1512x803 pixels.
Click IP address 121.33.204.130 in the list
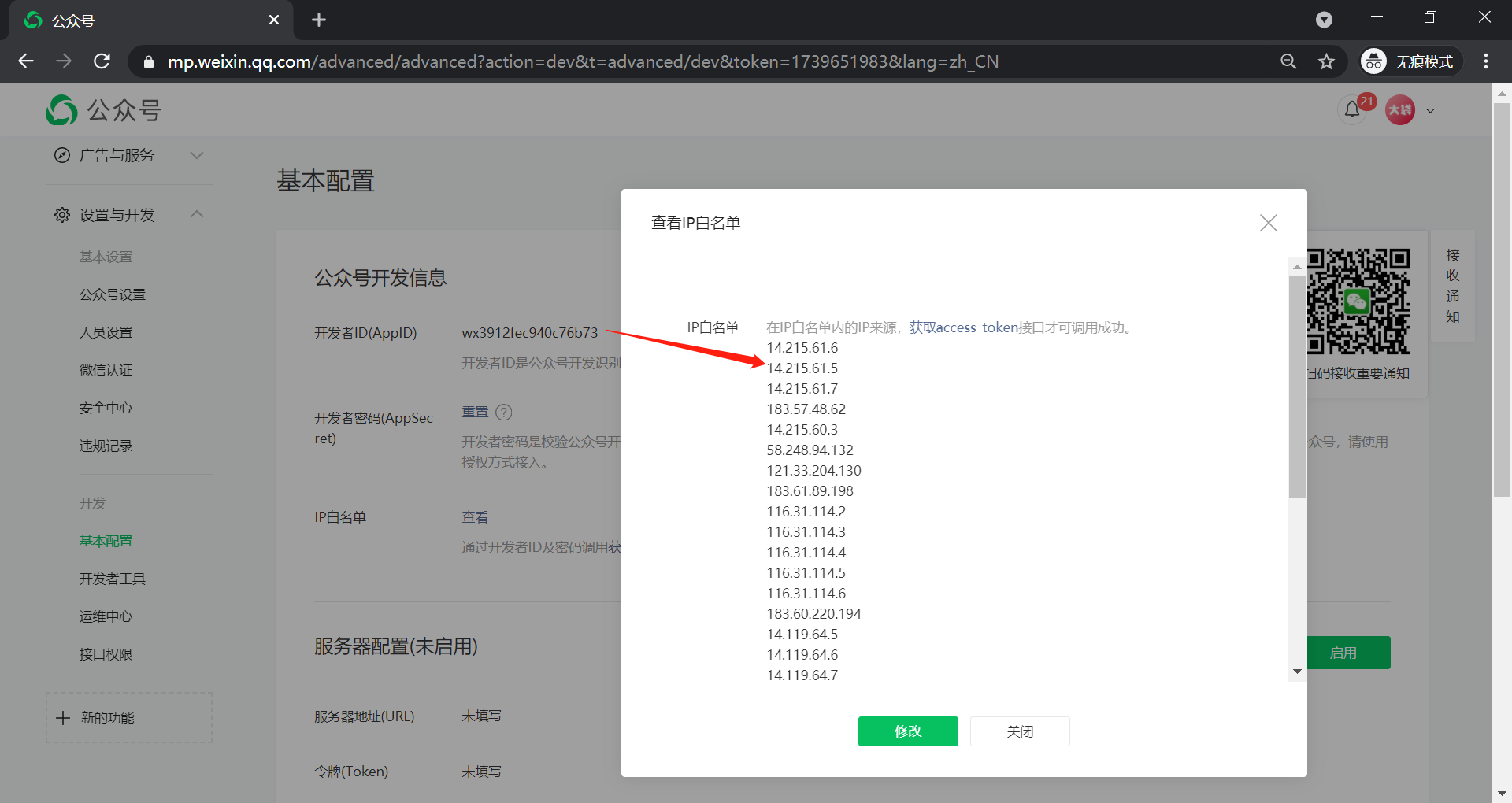click(814, 471)
